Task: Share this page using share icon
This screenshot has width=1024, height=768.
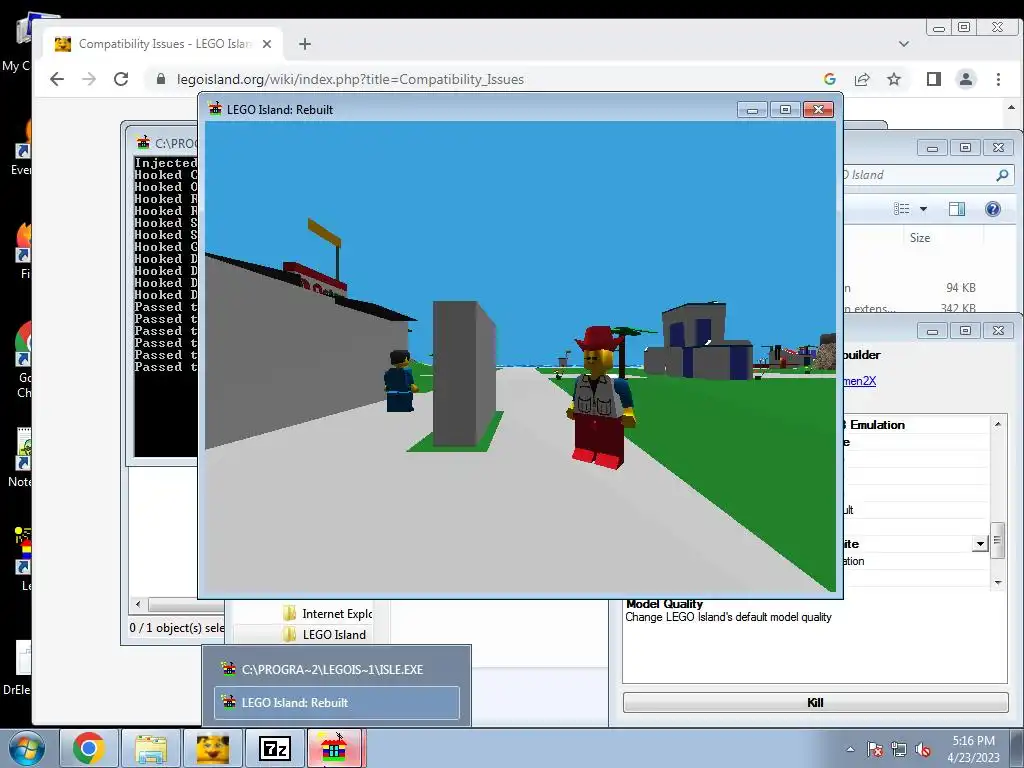Action: 862,80
